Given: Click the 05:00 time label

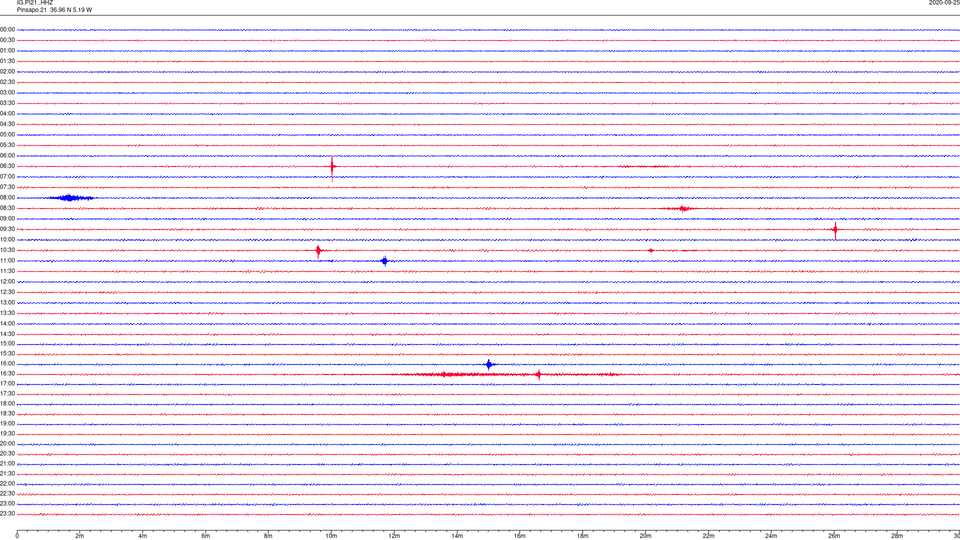Looking at the screenshot, I should tap(7, 135).
